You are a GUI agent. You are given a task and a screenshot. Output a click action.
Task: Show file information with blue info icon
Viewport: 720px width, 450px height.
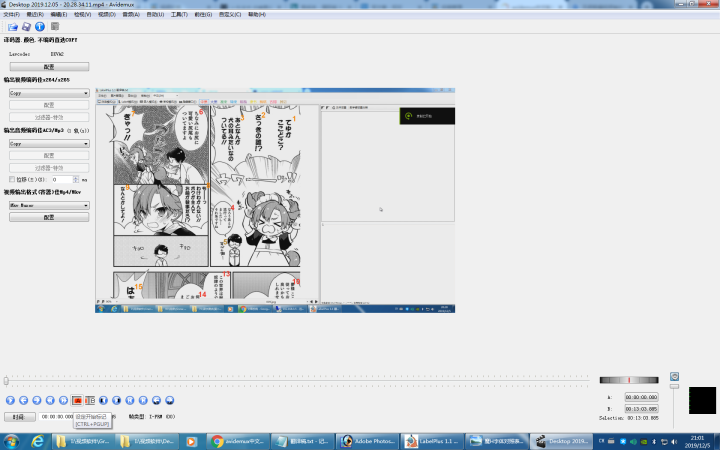(40, 27)
